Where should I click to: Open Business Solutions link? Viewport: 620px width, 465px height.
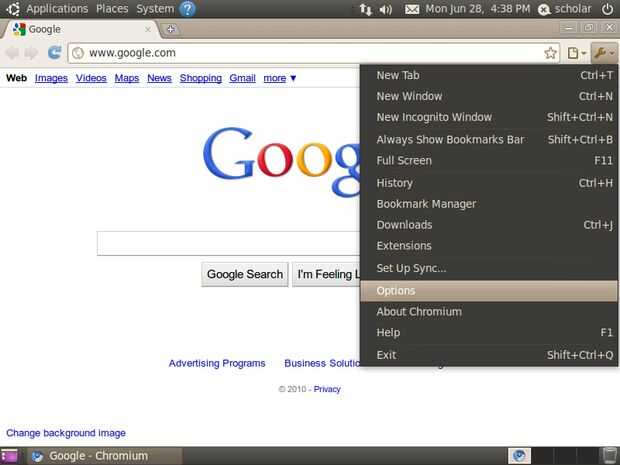pos(322,363)
